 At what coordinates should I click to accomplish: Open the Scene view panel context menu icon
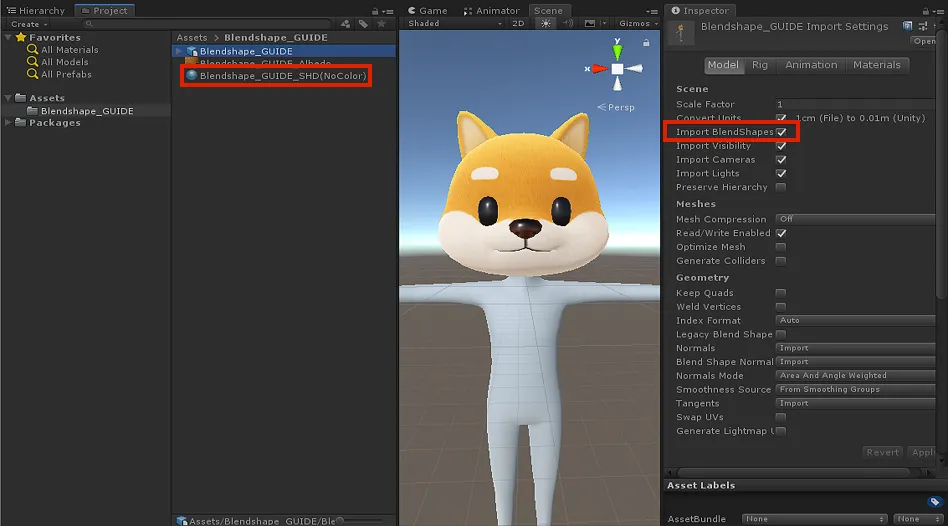coord(651,11)
